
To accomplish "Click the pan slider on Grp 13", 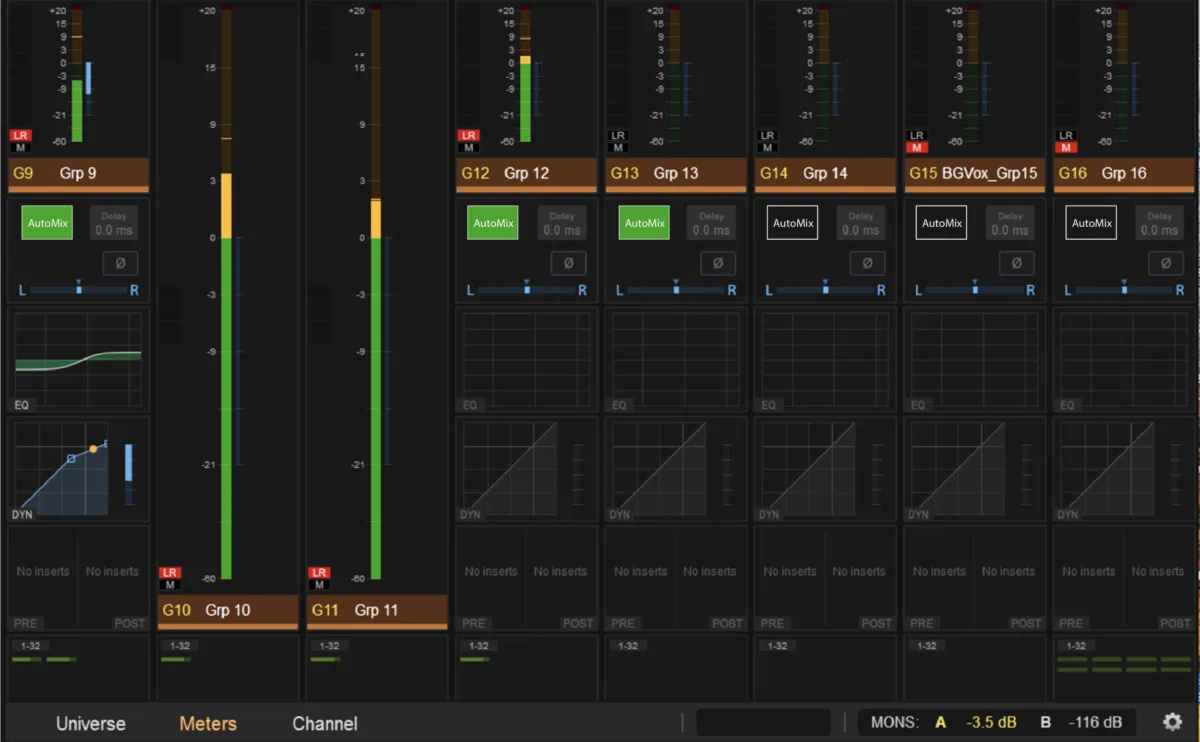I will (676, 290).
